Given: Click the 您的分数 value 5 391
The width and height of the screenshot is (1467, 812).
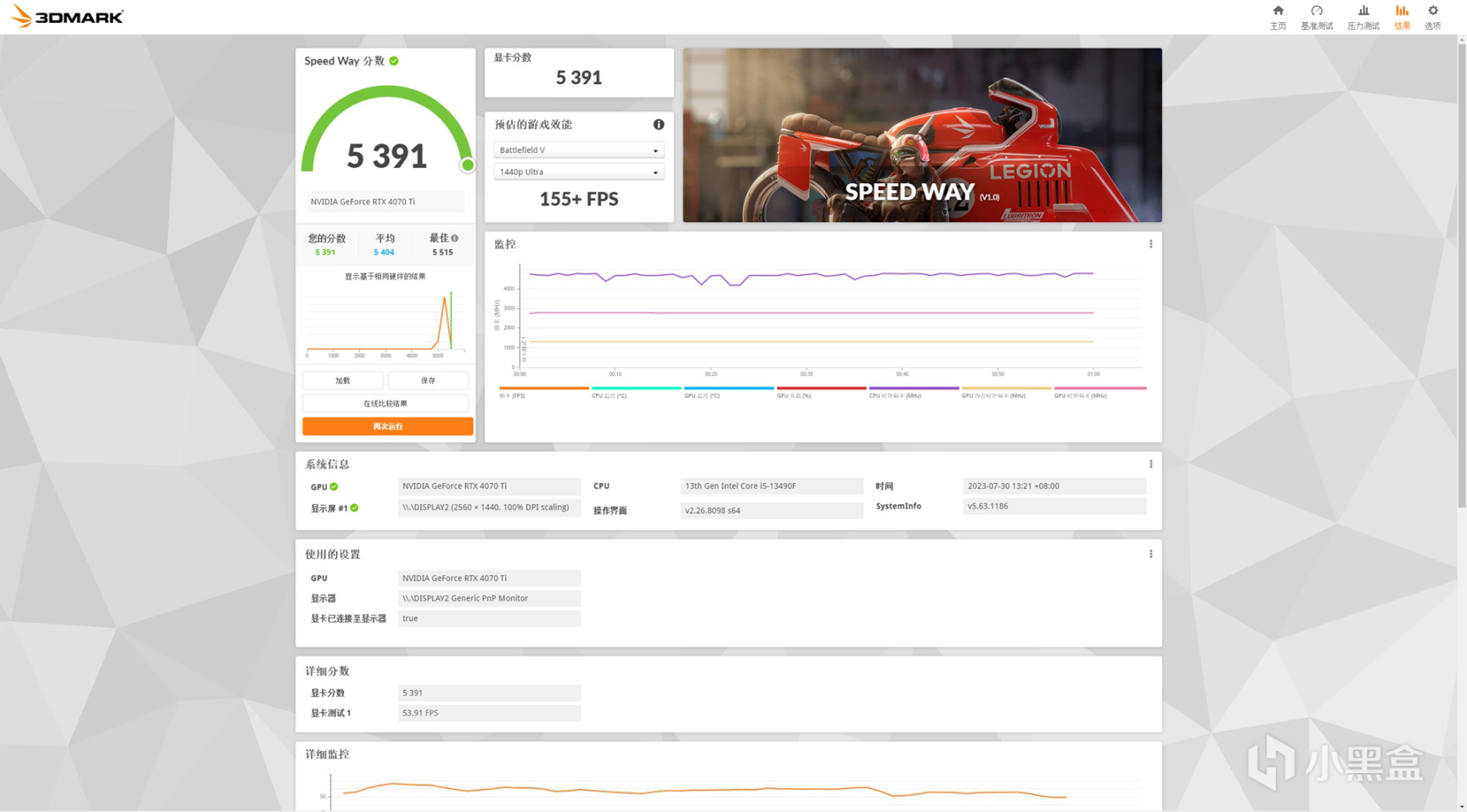Looking at the screenshot, I should click(x=325, y=253).
